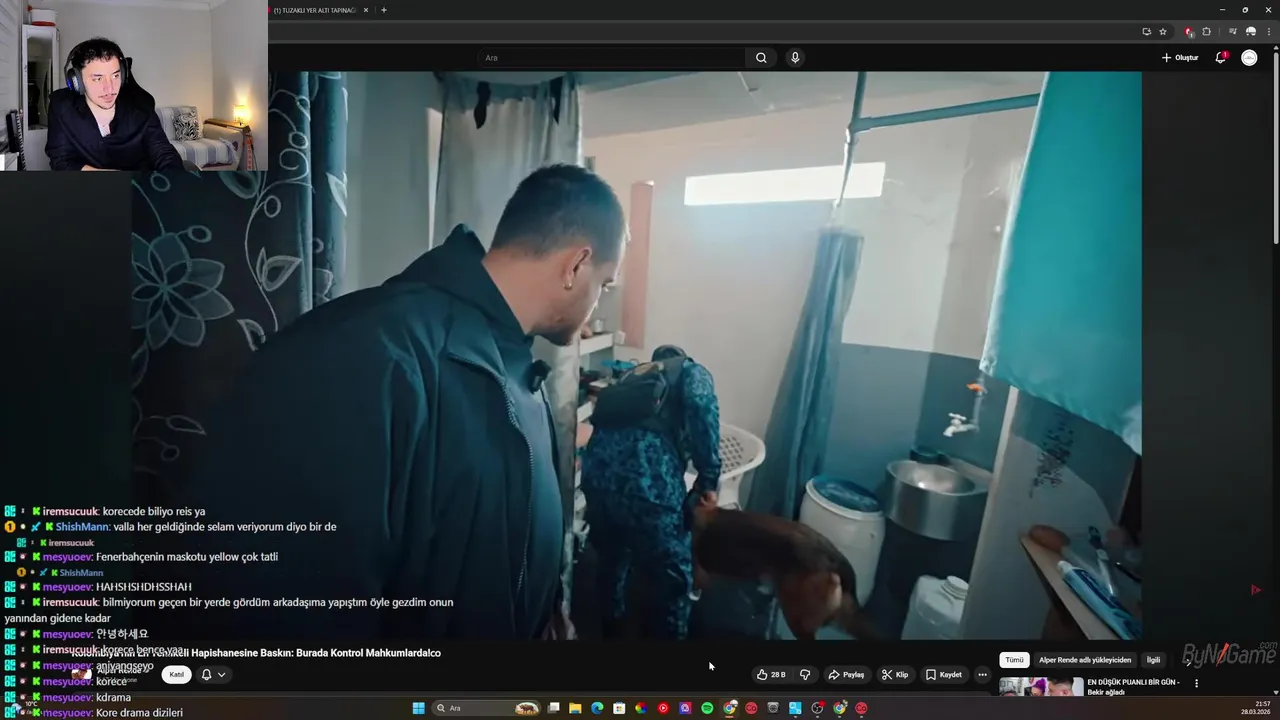Open File Explorer from taskbar

tap(575, 708)
